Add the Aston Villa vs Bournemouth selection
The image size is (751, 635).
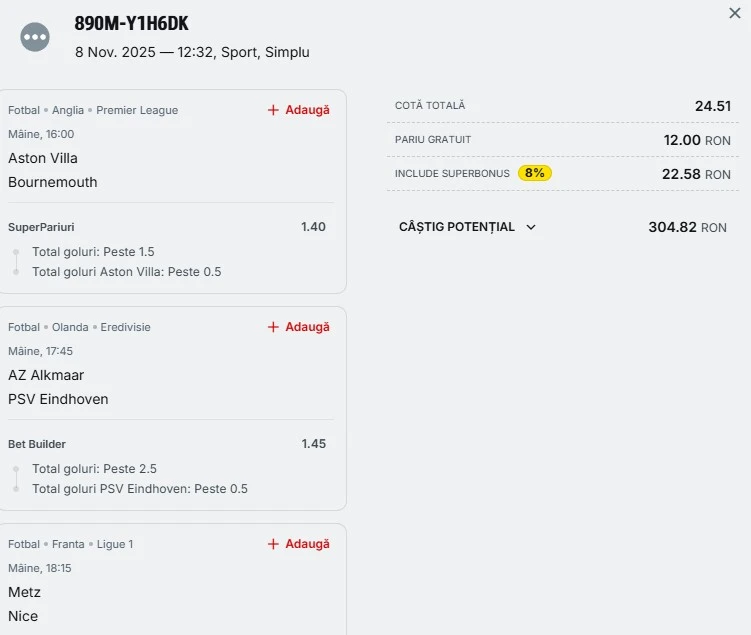tap(298, 110)
